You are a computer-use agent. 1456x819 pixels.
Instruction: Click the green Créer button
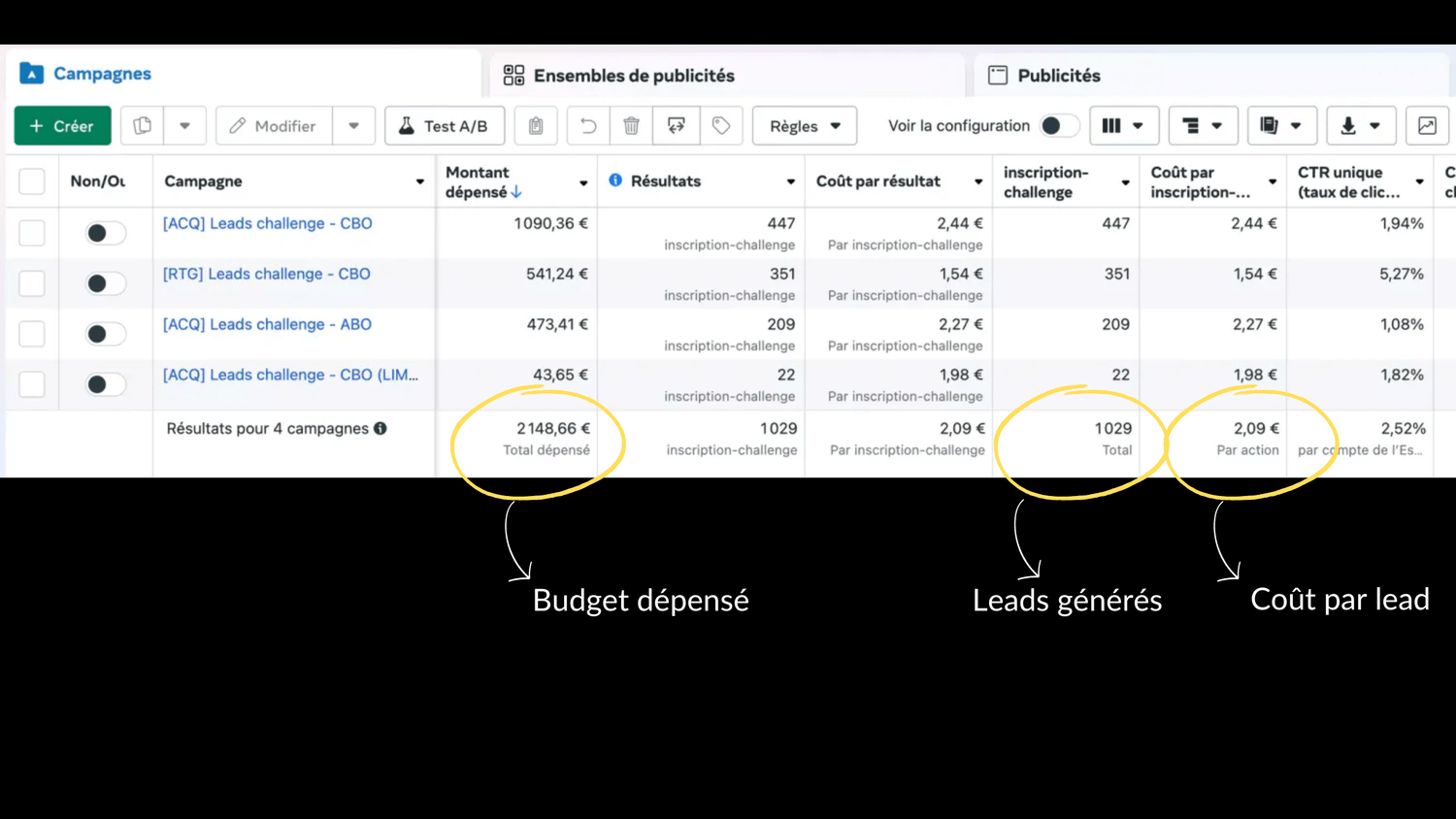62,126
